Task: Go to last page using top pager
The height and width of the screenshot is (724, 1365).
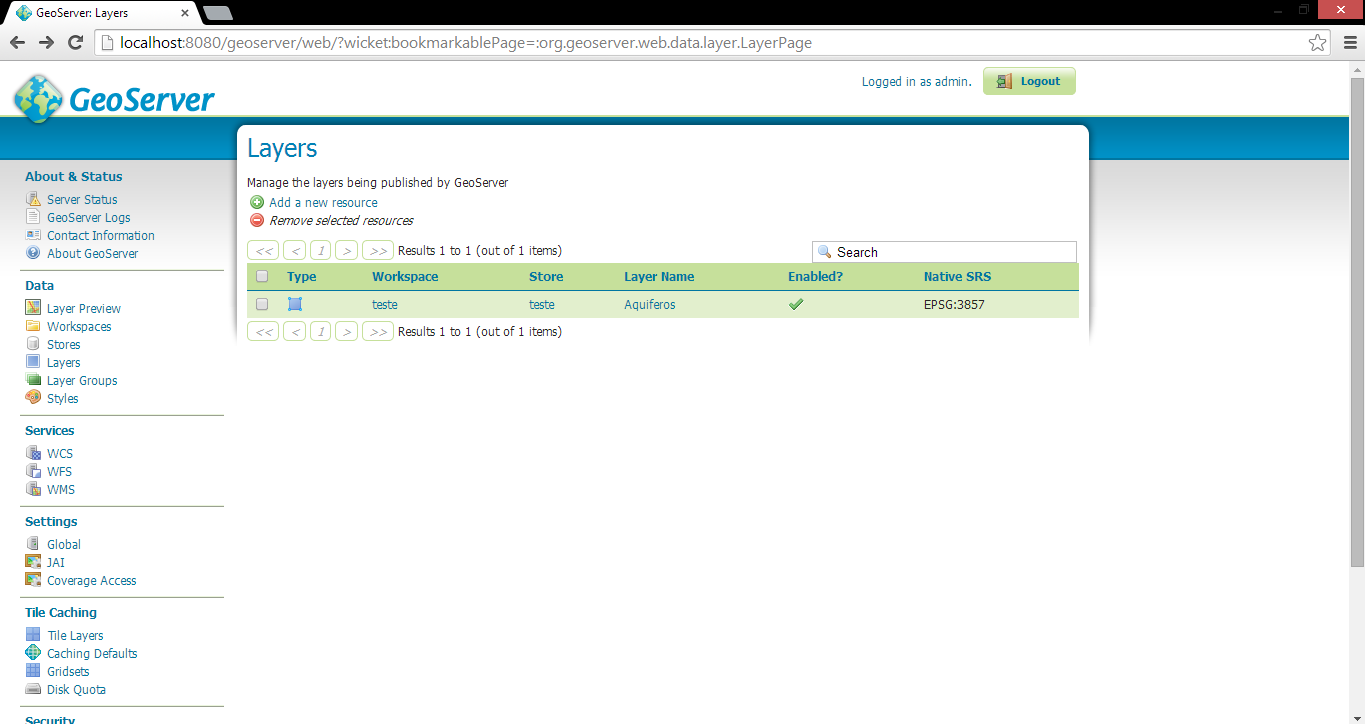Action: (378, 251)
